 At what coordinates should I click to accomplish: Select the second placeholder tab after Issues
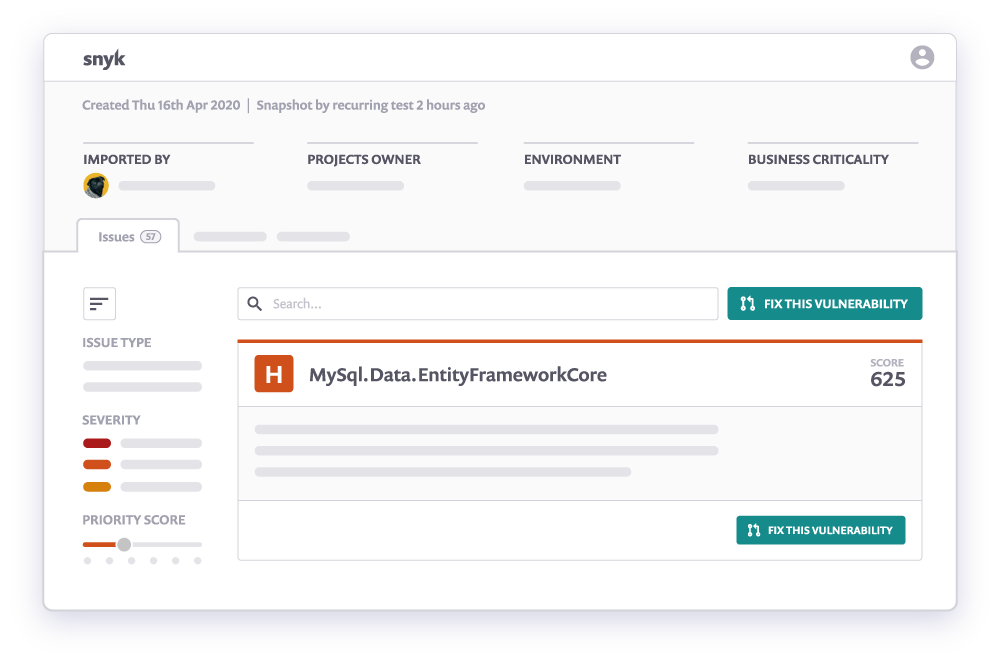(x=230, y=237)
